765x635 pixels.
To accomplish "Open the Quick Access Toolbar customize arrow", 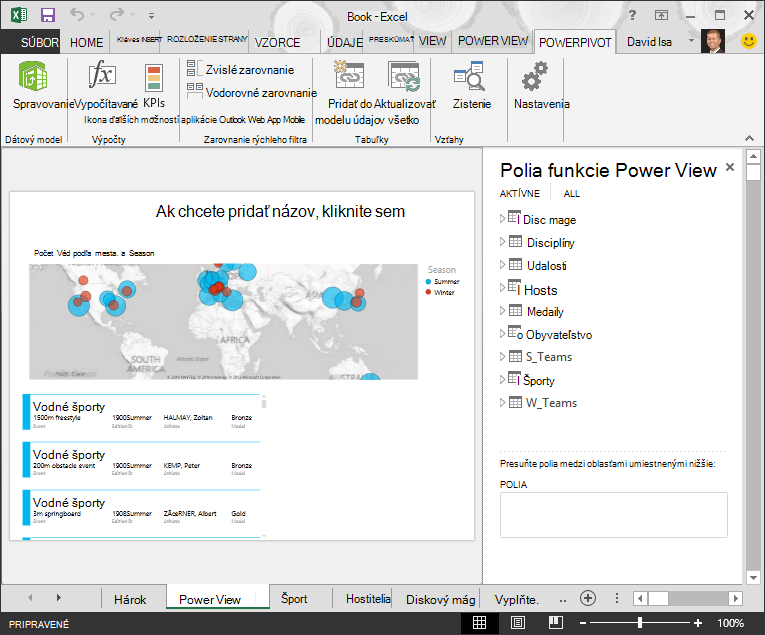I will pyautogui.click(x=152, y=16).
